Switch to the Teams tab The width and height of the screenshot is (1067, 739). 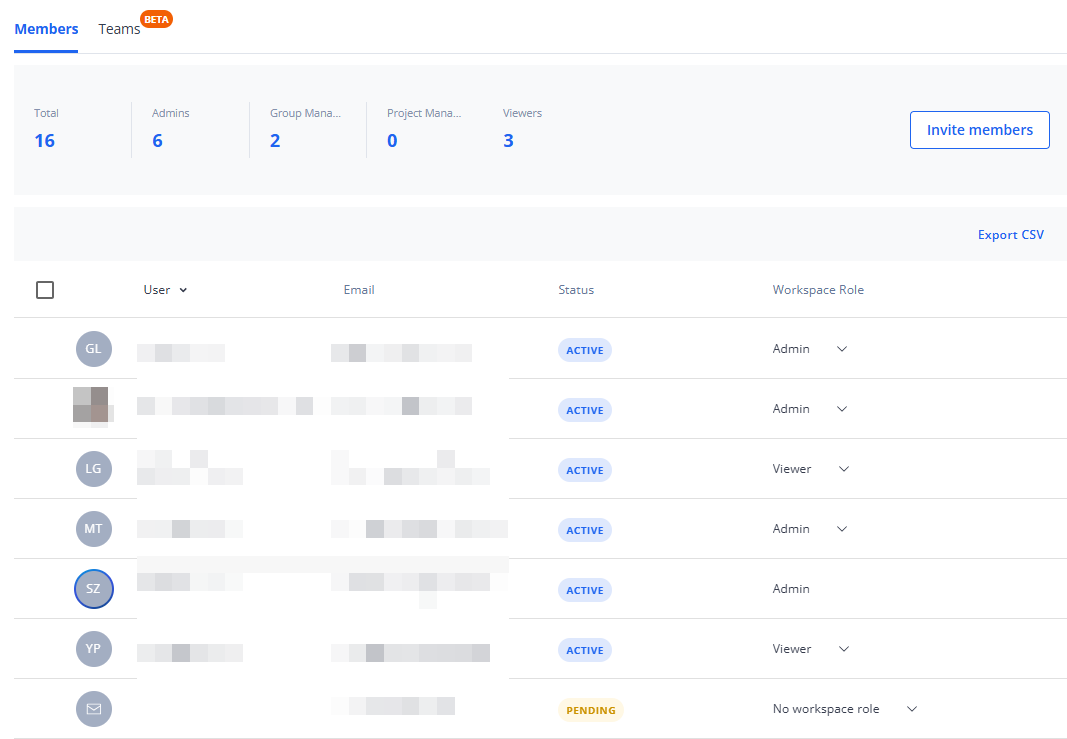(120, 29)
